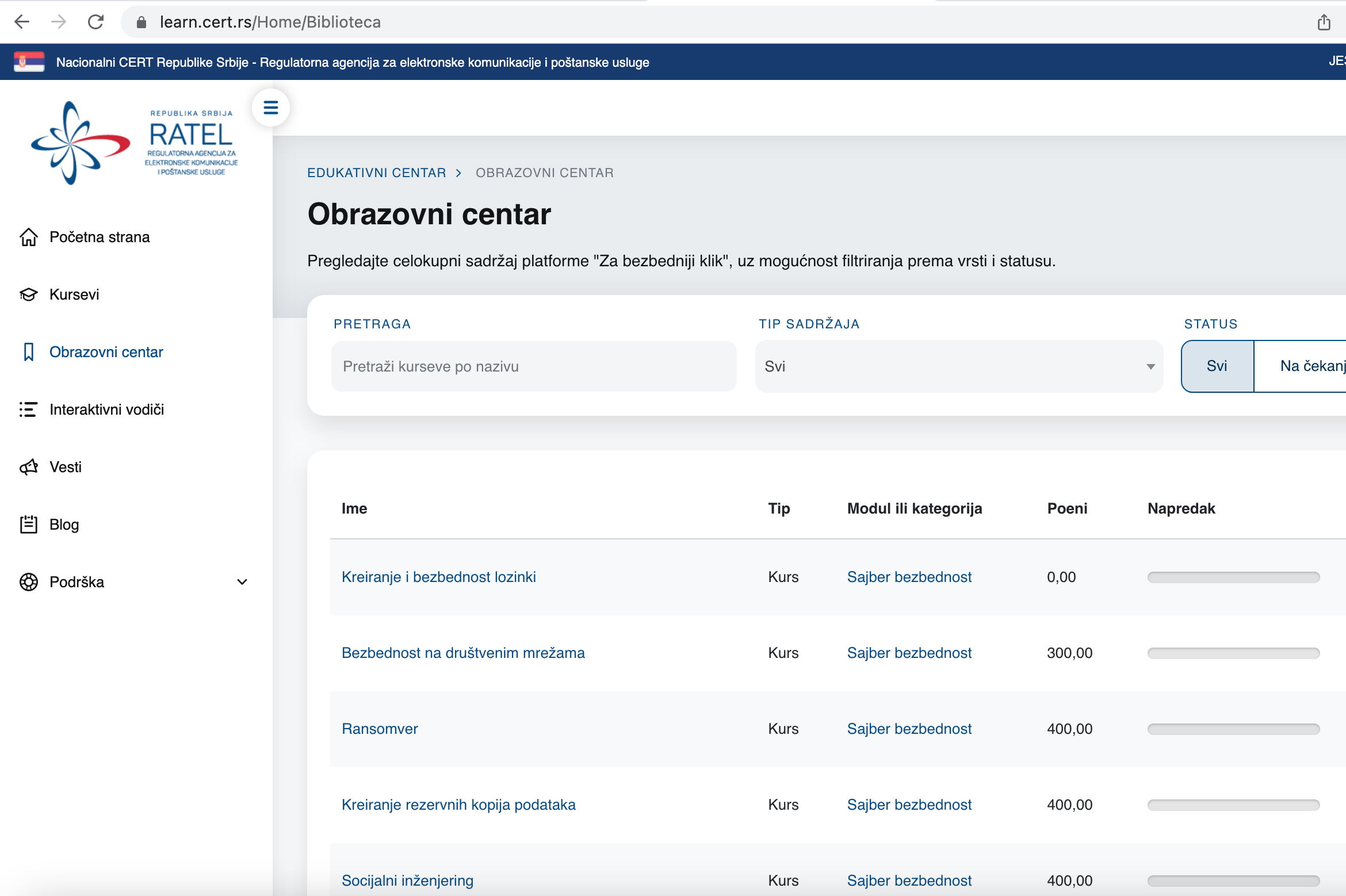This screenshot has width=1346, height=896.
Task: Click the Serbian flag icon
Action: pyautogui.click(x=29, y=62)
